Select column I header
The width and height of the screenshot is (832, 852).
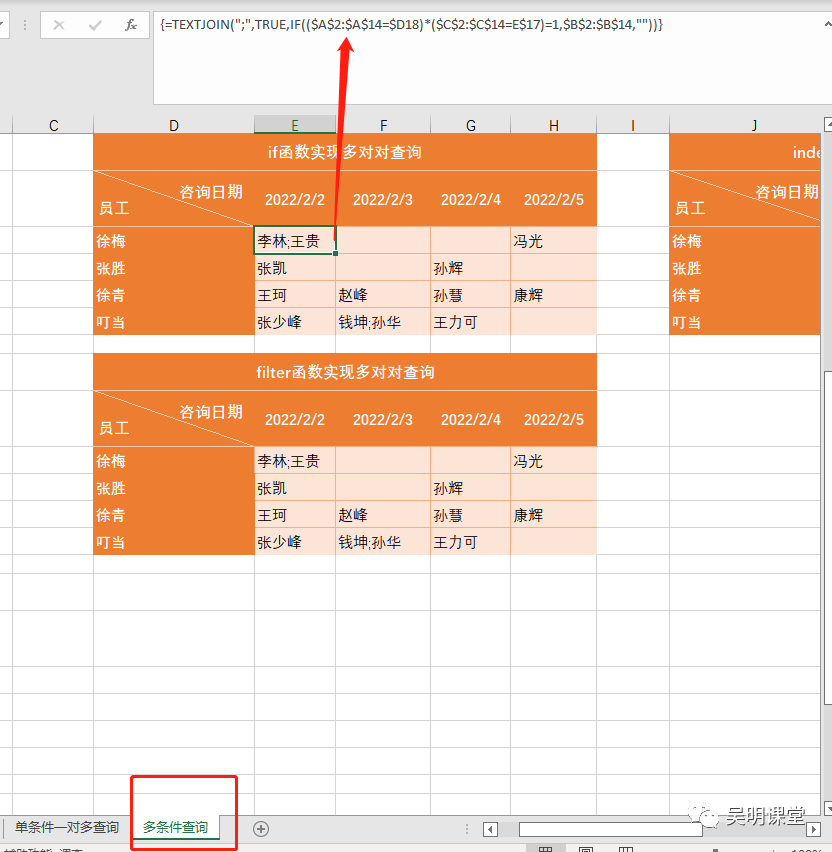coord(633,126)
